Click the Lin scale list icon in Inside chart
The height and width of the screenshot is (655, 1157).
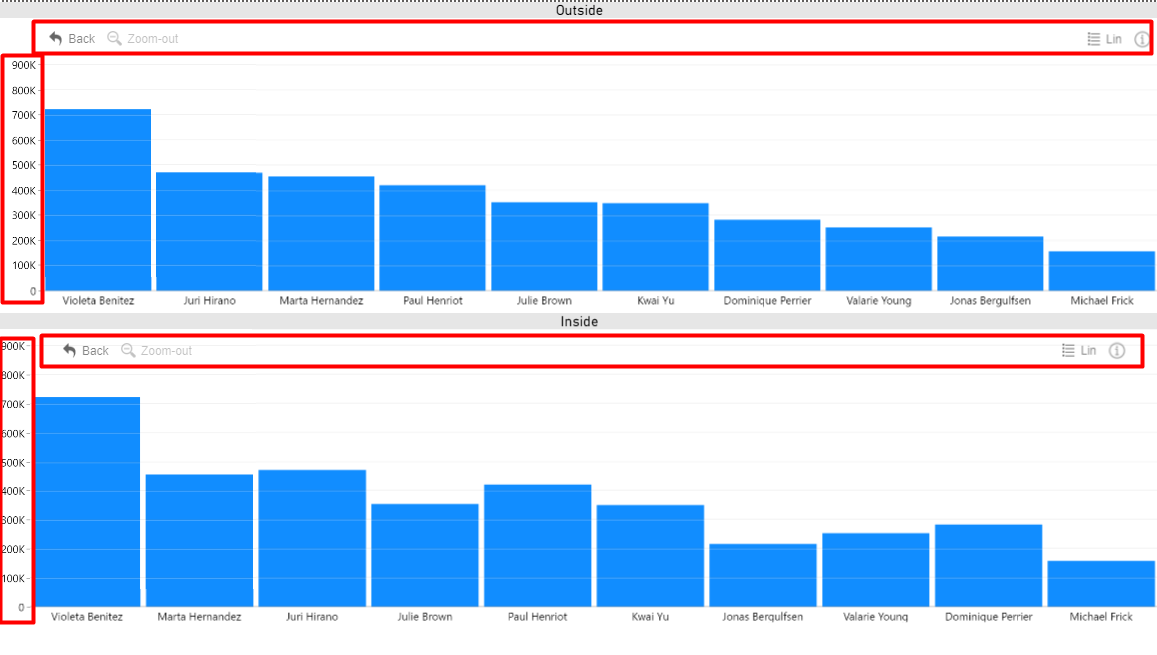(1067, 351)
